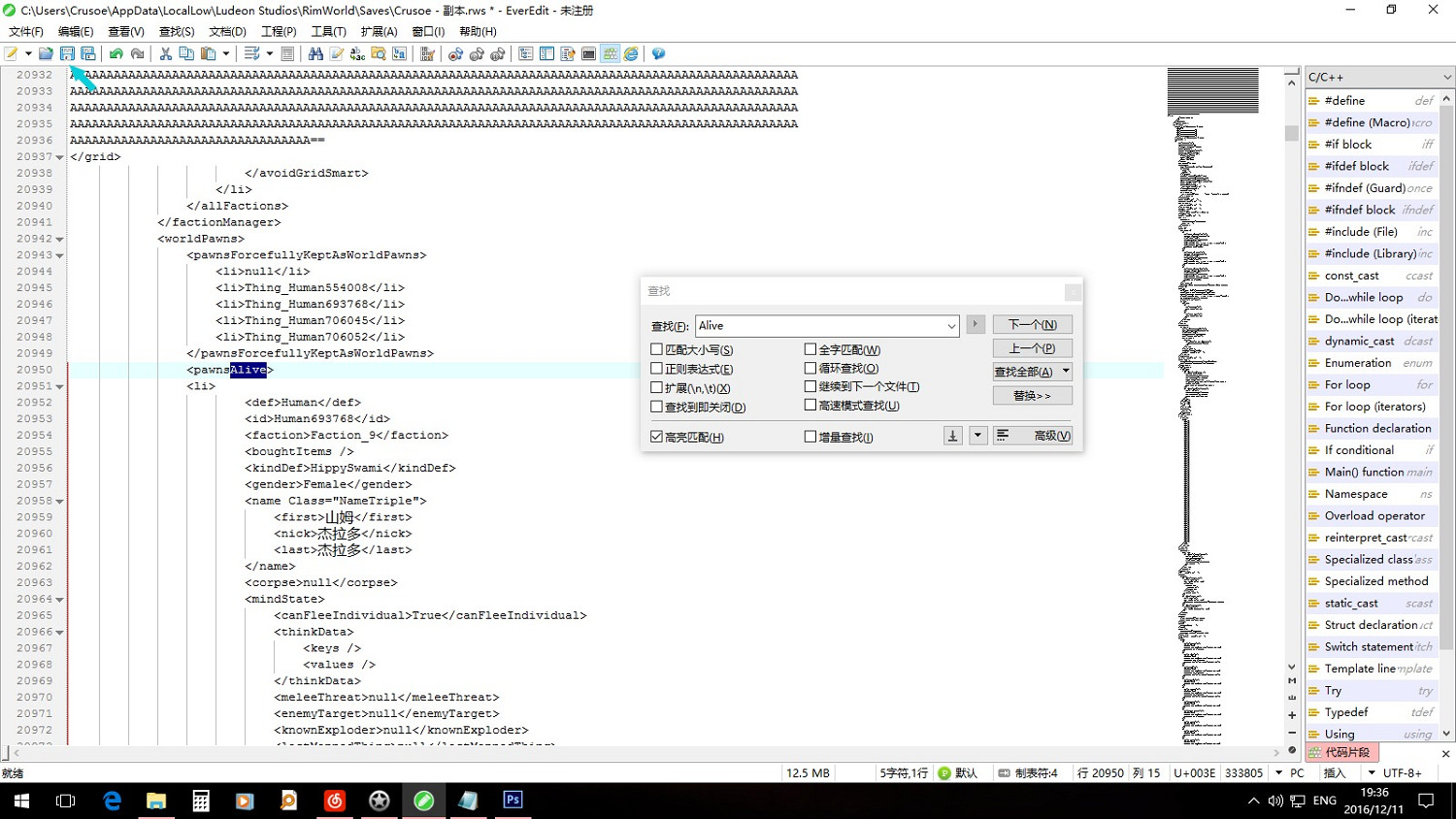Click the Save All toolbar icon
The image size is (1456, 819).
click(x=88, y=54)
